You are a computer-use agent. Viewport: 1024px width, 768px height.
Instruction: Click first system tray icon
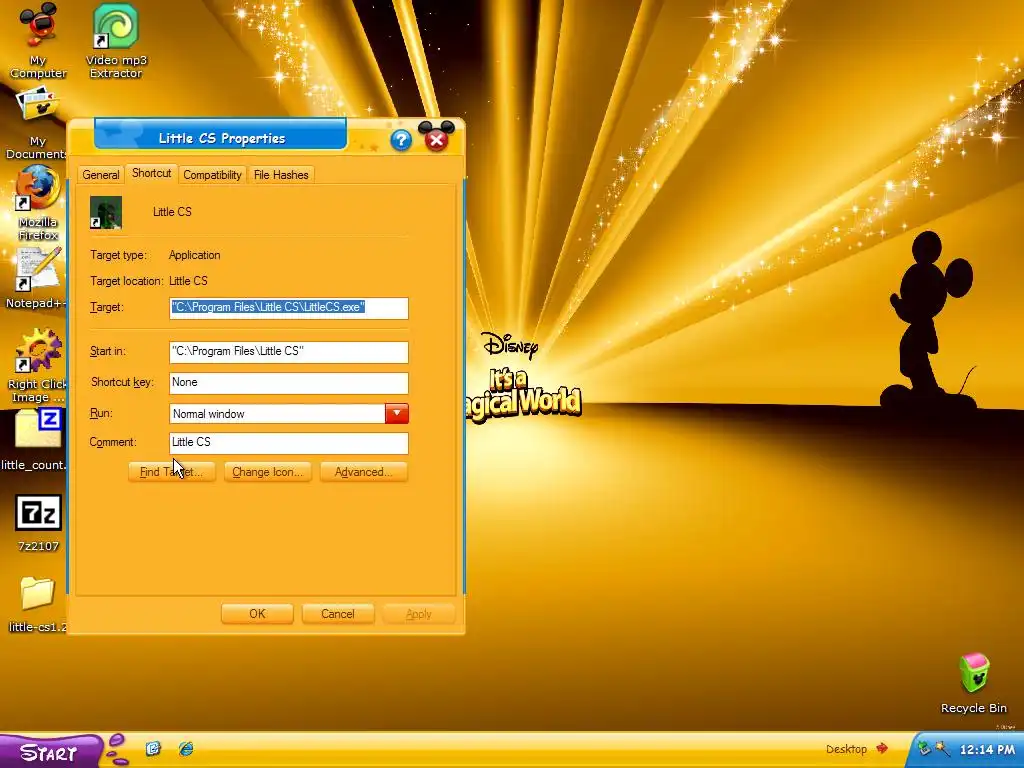tap(924, 748)
